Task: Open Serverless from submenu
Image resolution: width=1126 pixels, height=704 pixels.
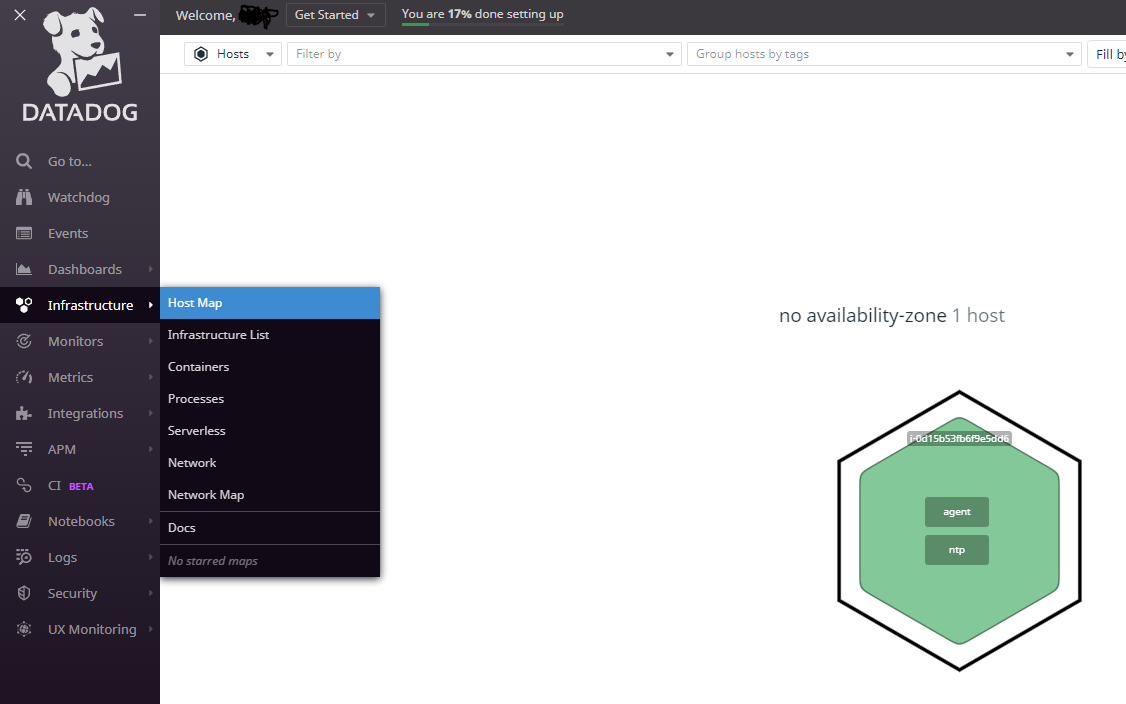Action: pyautogui.click(x=270, y=430)
